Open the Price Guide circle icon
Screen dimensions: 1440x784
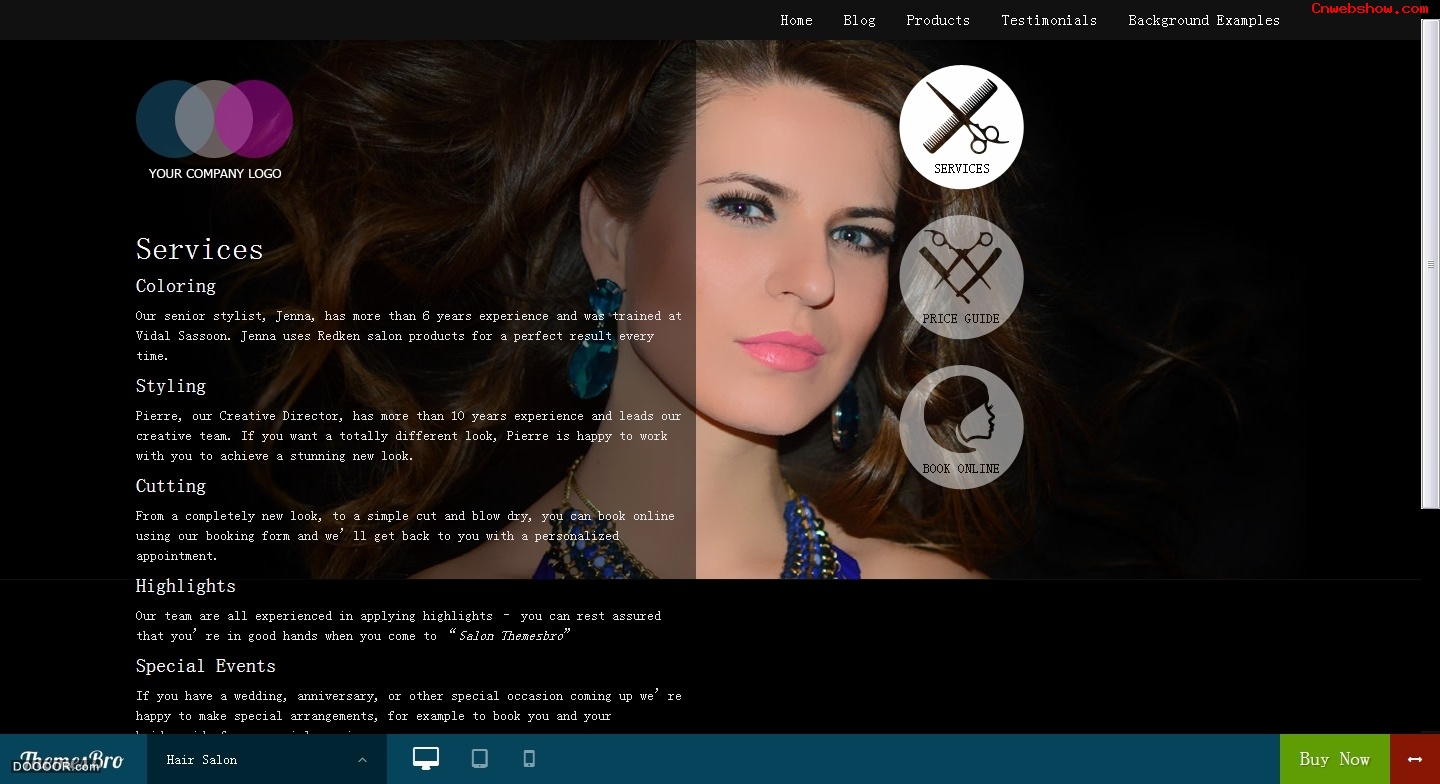(961, 277)
